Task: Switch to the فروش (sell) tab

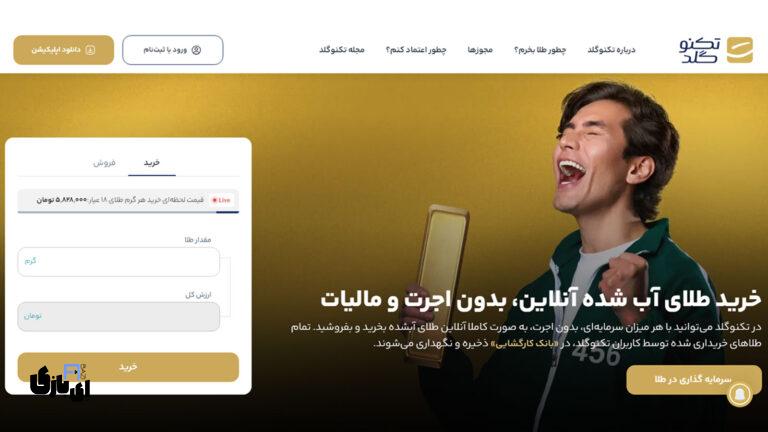Action: point(104,163)
